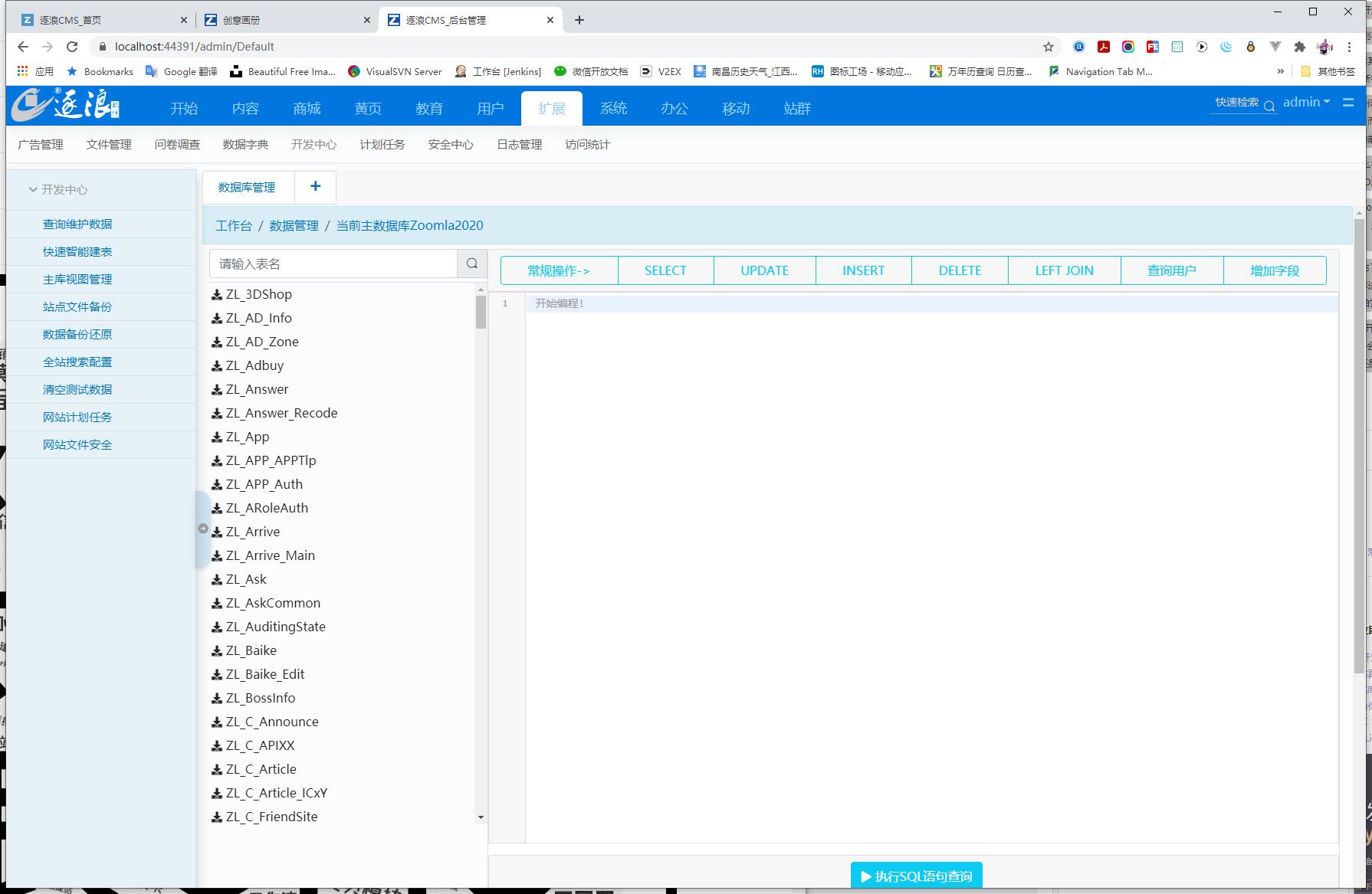Select 查询维护数据 in the sidebar
1372x894 pixels.
click(77, 224)
